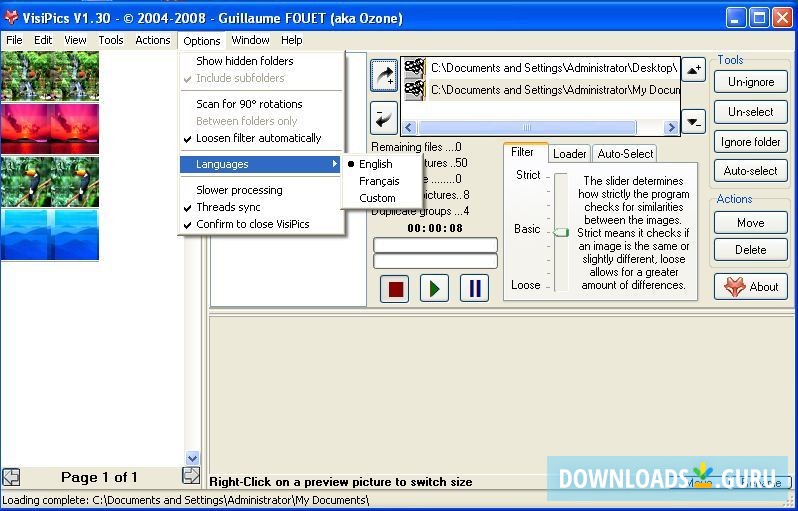
Task: Open the Tools menu
Action: pos(111,40)
